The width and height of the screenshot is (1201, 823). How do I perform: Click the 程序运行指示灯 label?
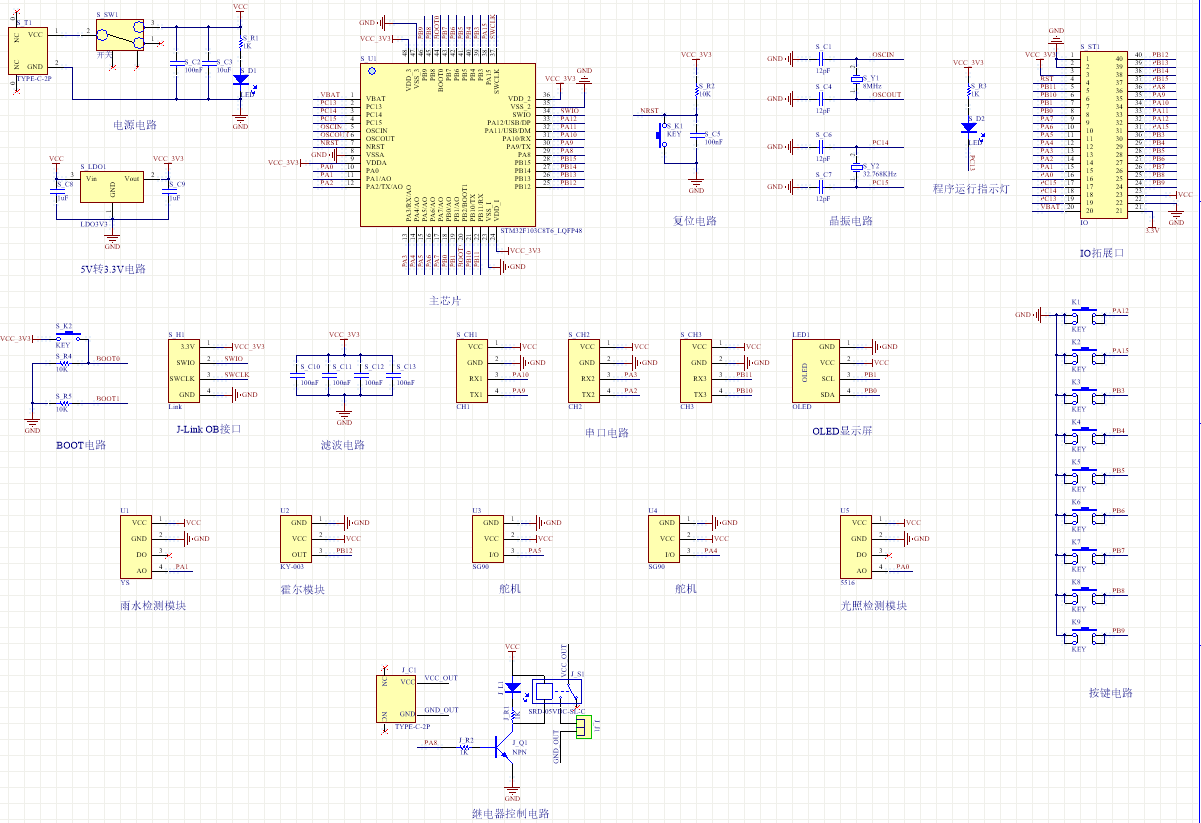pyautogui.click(x=971, y=188)
